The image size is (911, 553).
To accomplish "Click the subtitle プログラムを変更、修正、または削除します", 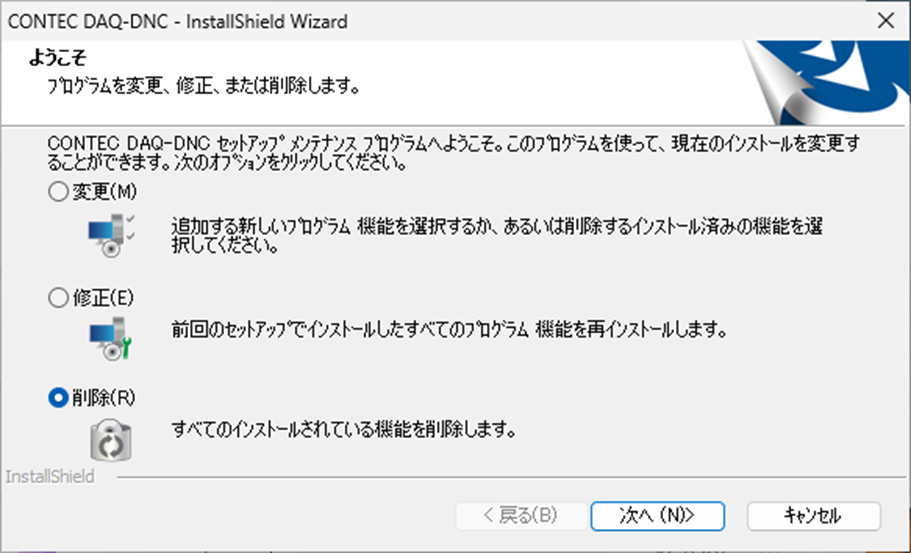I will 203,87.
